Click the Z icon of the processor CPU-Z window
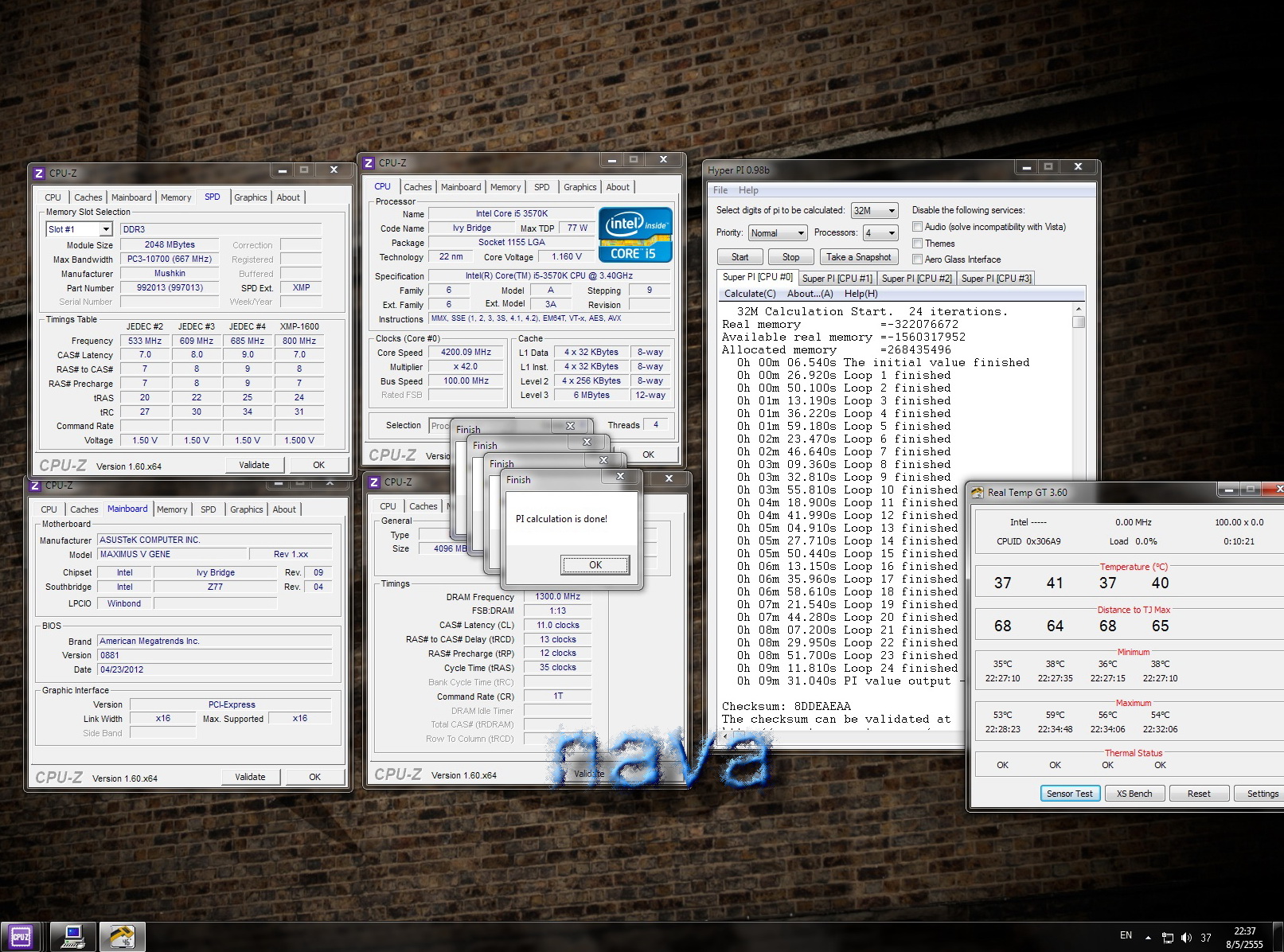This screenshot has height=952, width=1284. coord(369,163)
